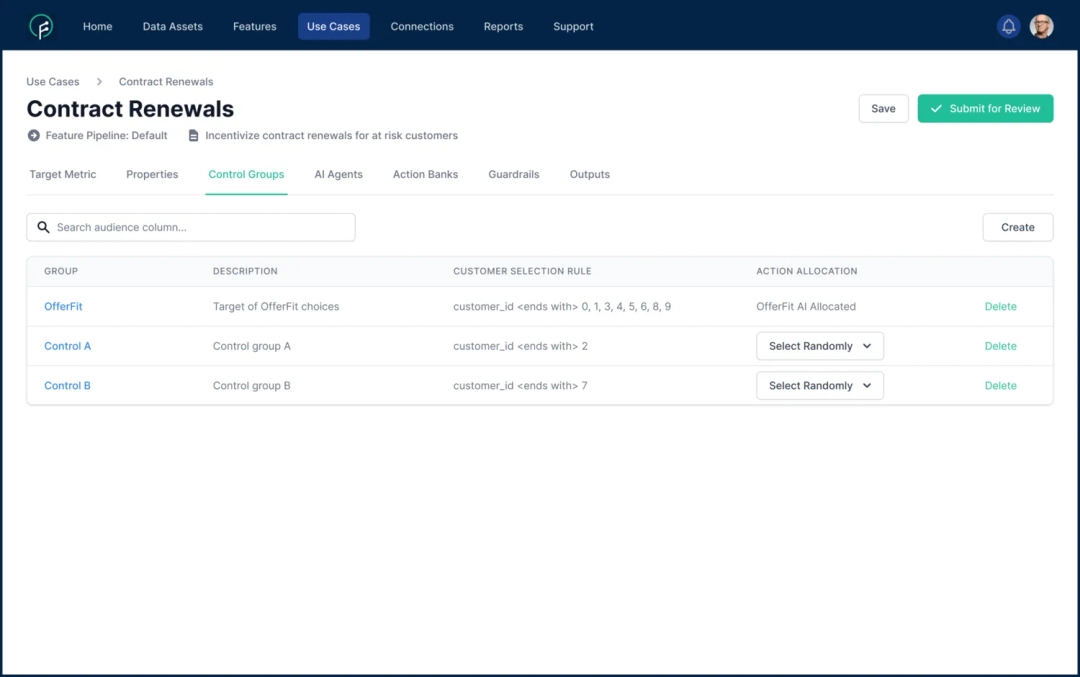The width and height of the screenshot is (1080, 677).
Task: Click the 'customer_id <ends with> 7' rule
Action: click(x=520, y=386)
